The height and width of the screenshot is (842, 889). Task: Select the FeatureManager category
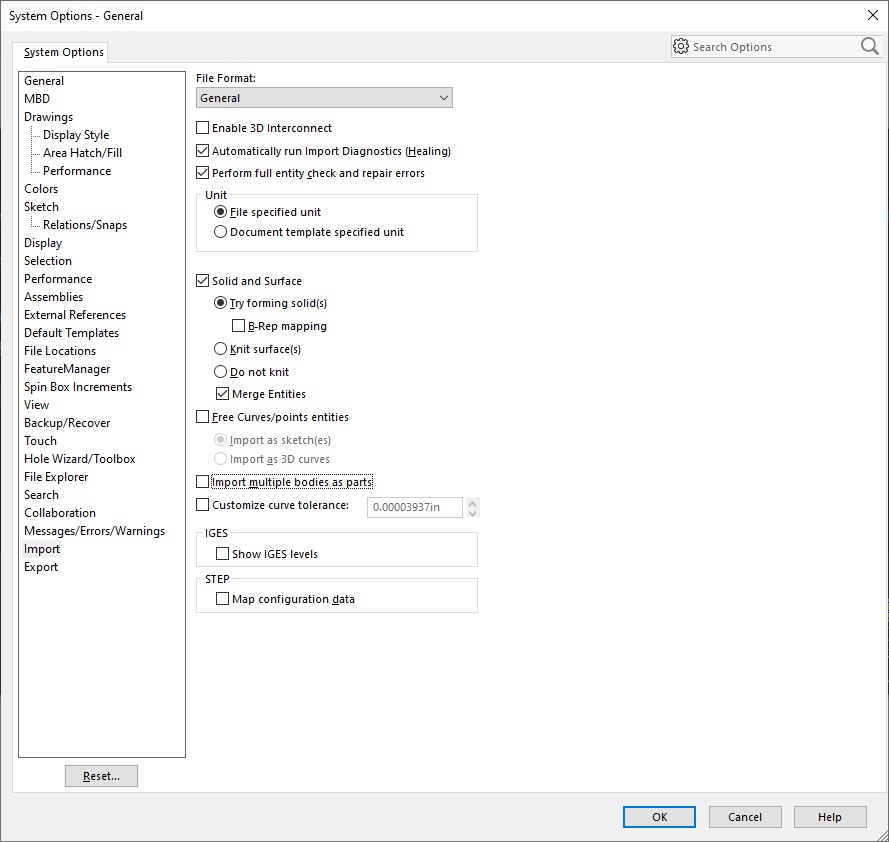tap(67, 369)
